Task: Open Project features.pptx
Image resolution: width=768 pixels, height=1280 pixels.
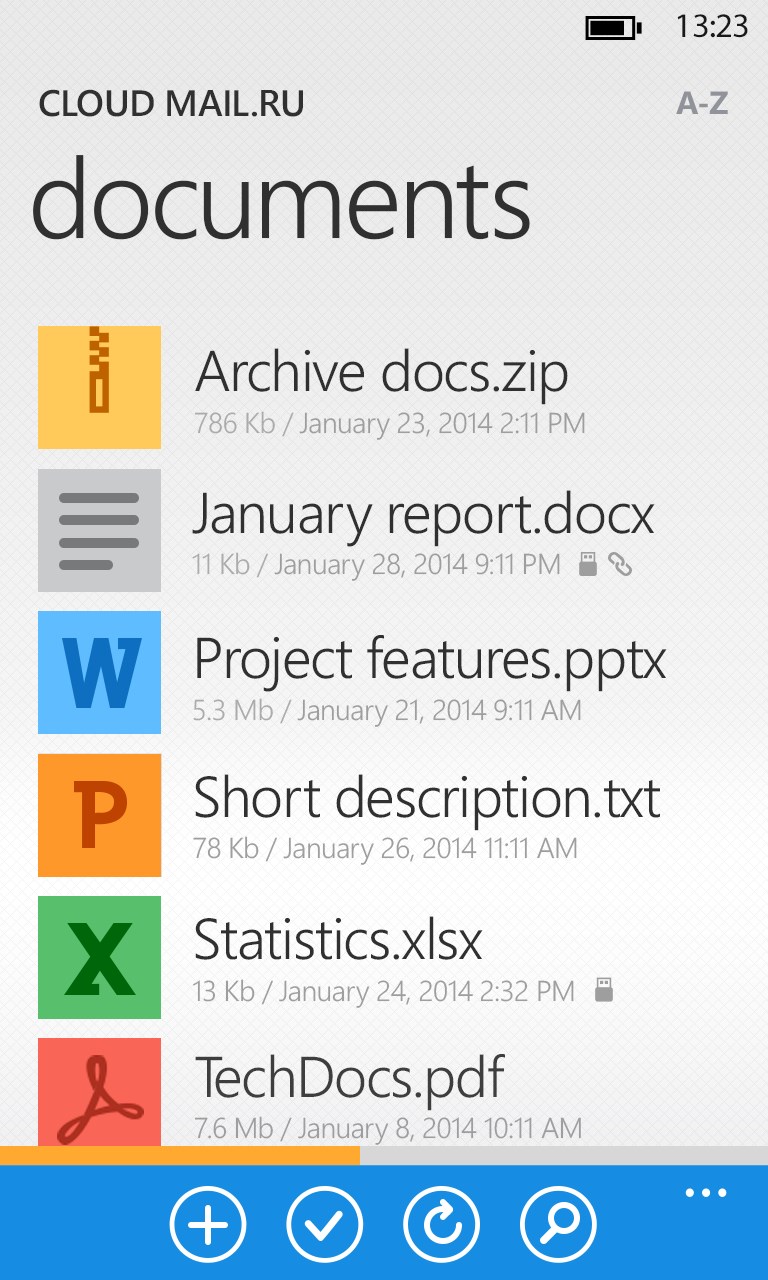Action: click(429, 659)
